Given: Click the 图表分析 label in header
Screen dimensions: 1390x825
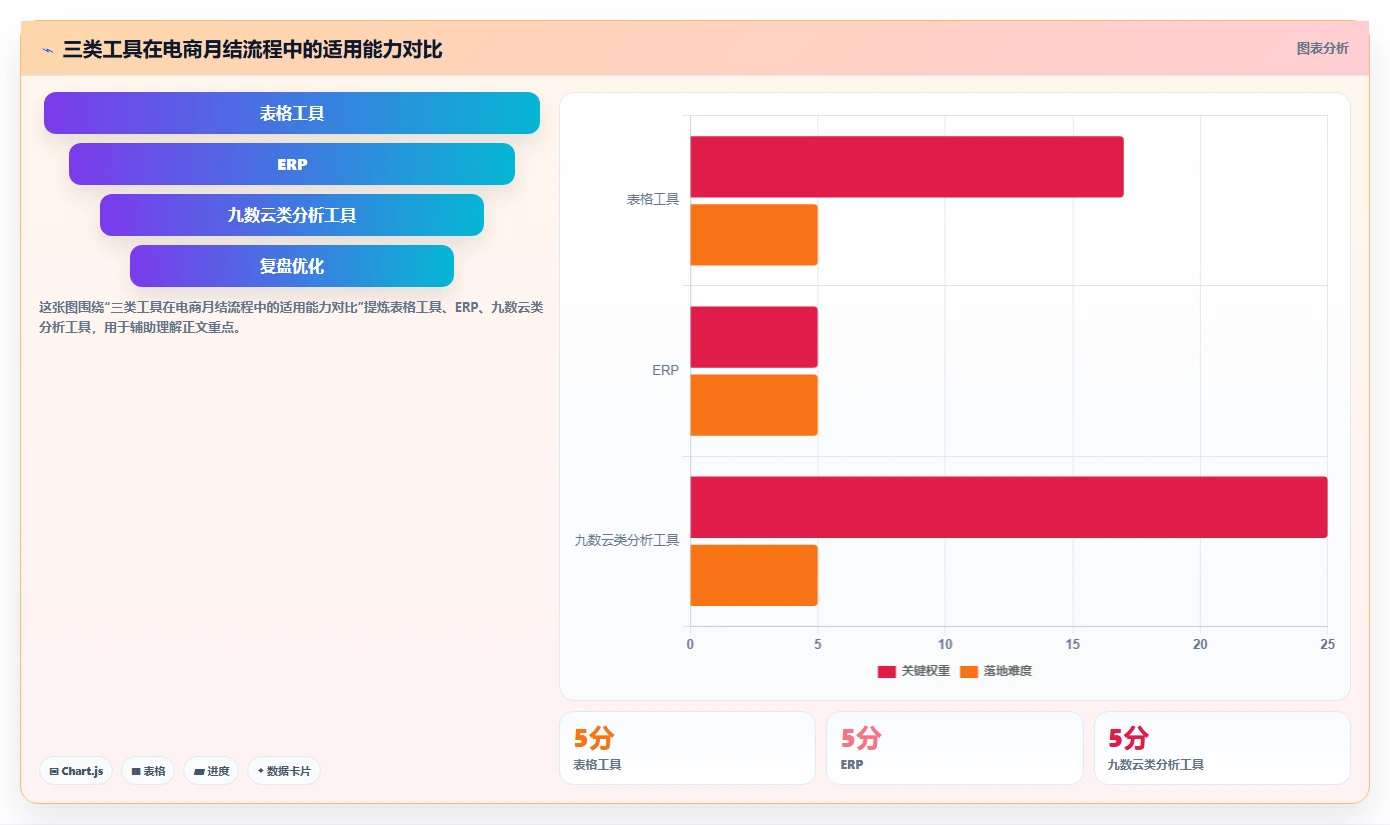Looking at the screenshot, I should click(x=1322, y=48).
